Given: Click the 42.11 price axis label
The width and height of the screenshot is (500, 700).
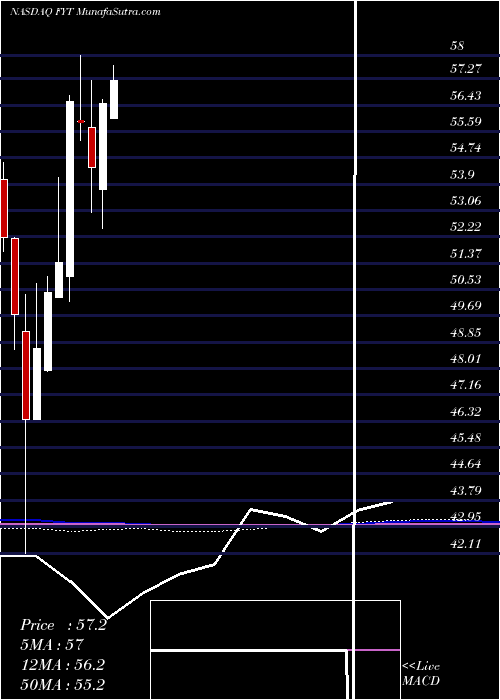Looking at the screenshot, I should pos(466,543).
